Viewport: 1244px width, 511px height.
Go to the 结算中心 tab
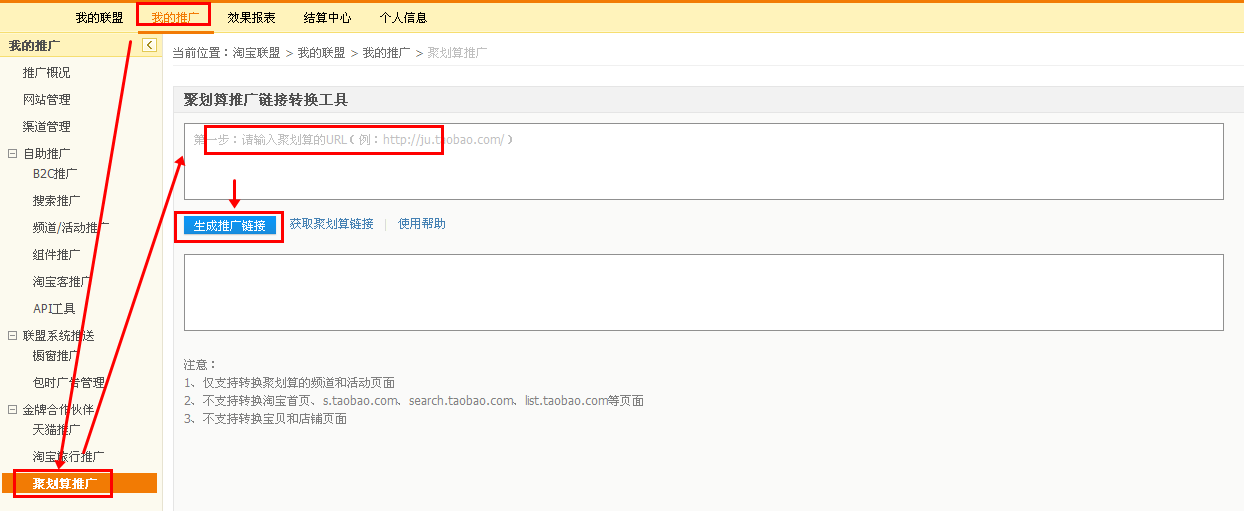click(327, 17)
